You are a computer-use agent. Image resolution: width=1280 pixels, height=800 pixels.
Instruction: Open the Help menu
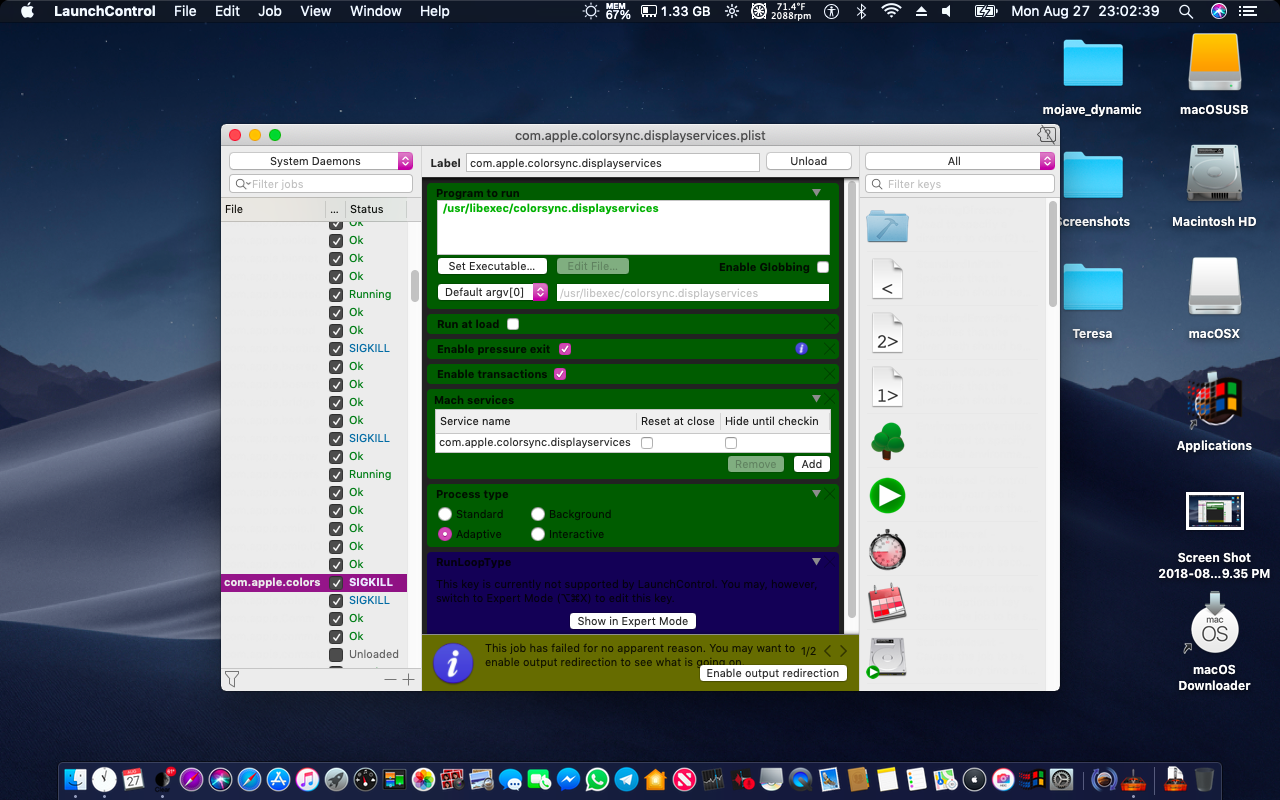tap(434, 11)
